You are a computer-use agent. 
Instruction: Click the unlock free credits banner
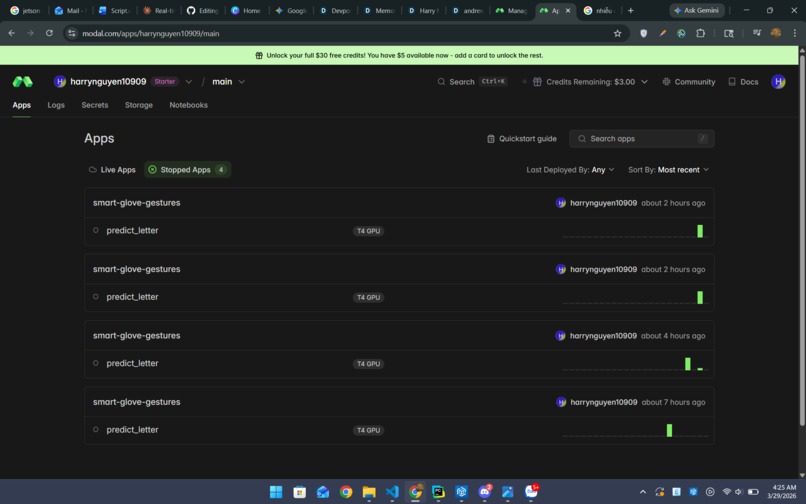(399, 55)
